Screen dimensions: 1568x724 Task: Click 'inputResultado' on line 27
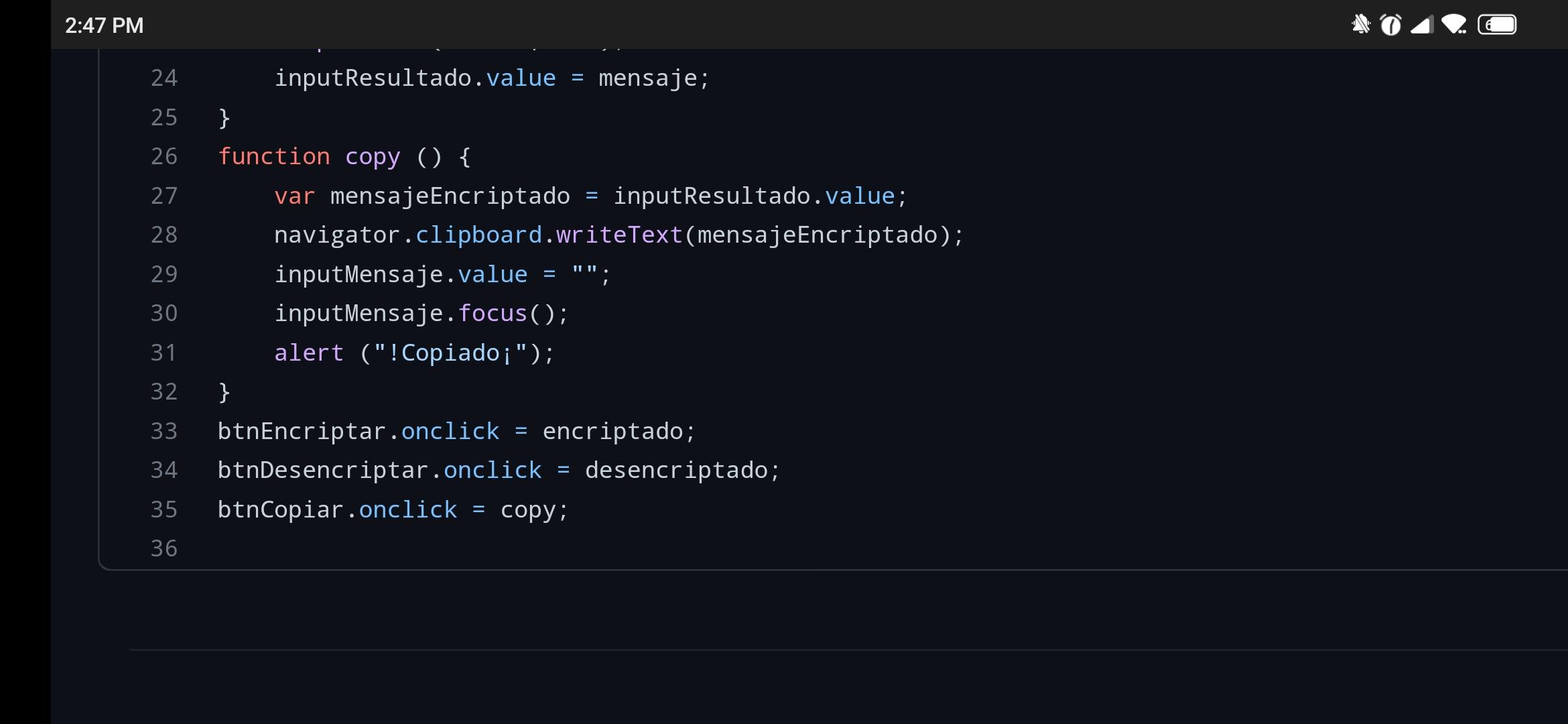click(712, 196)
